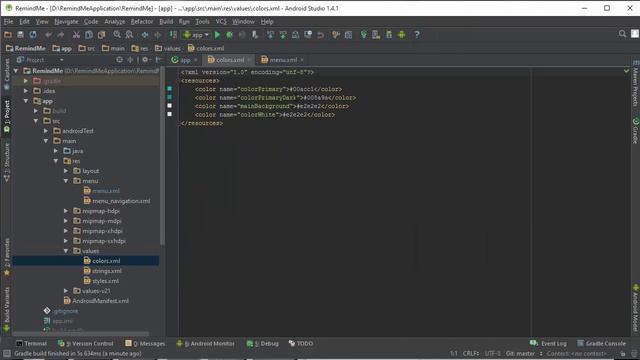Click the Show History clock icon
Screen dimensions: 640x360
pyautogui.click(x=308, y=35)
